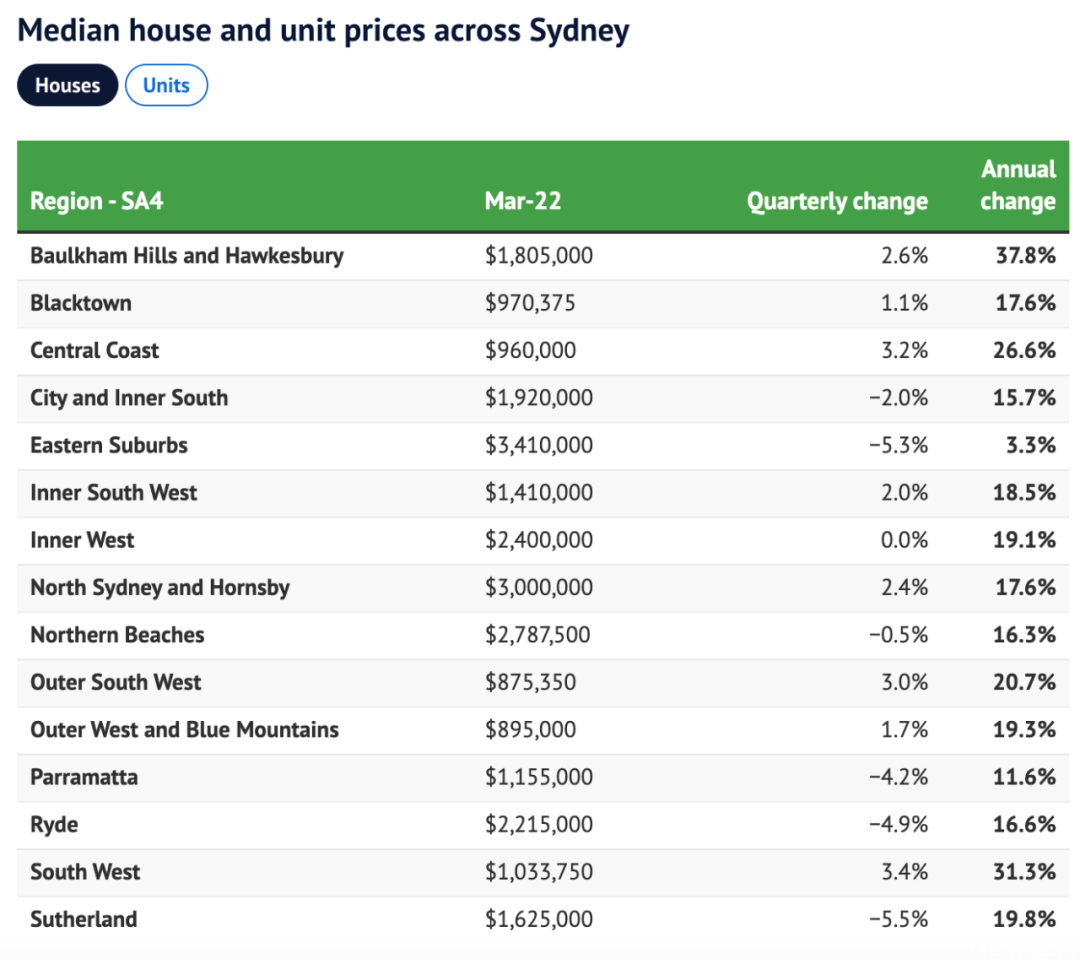
Task: Click the $970,375 price cell
Action: 530,303
